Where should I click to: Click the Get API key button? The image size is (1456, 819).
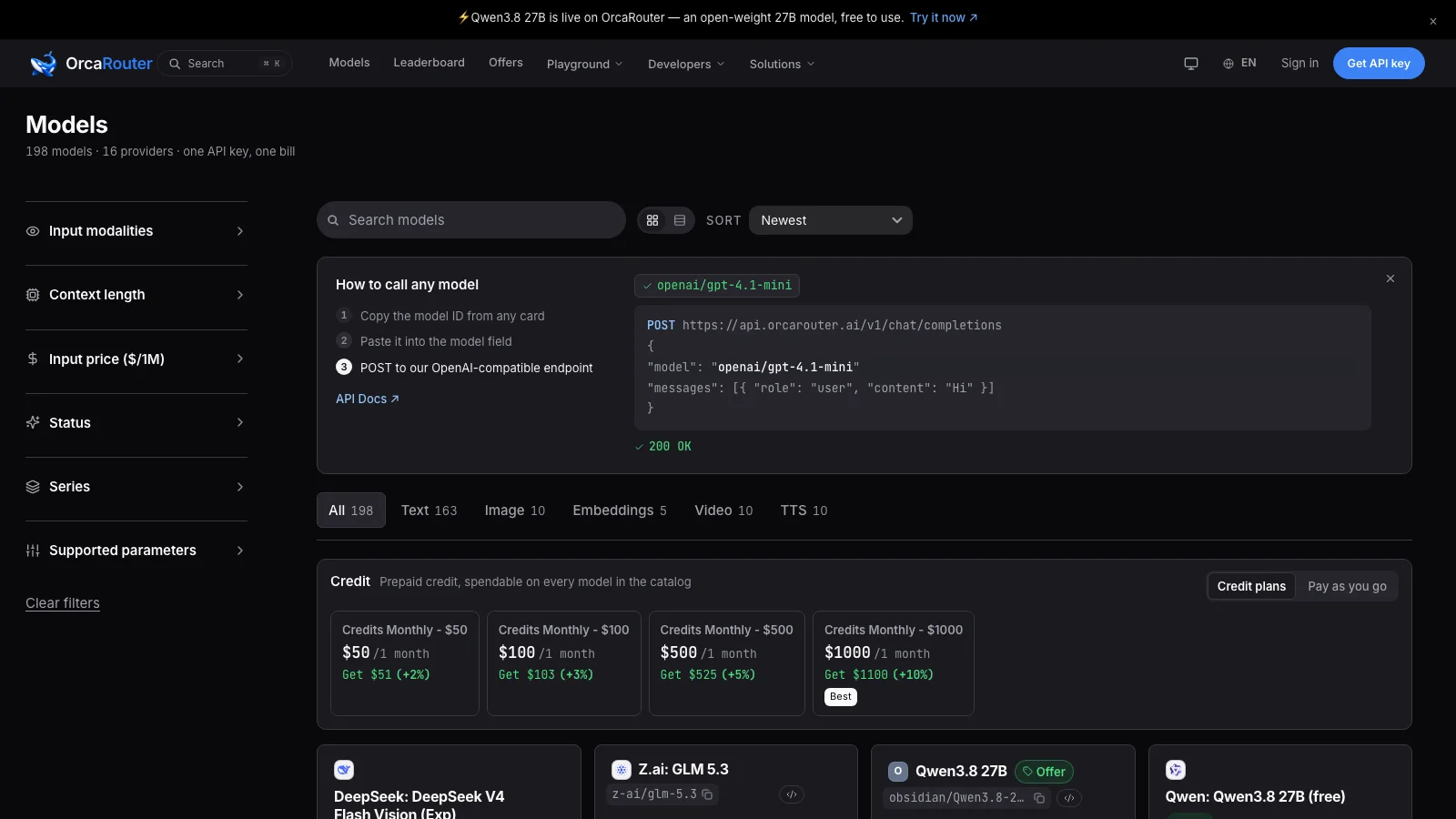point(1379,64)
